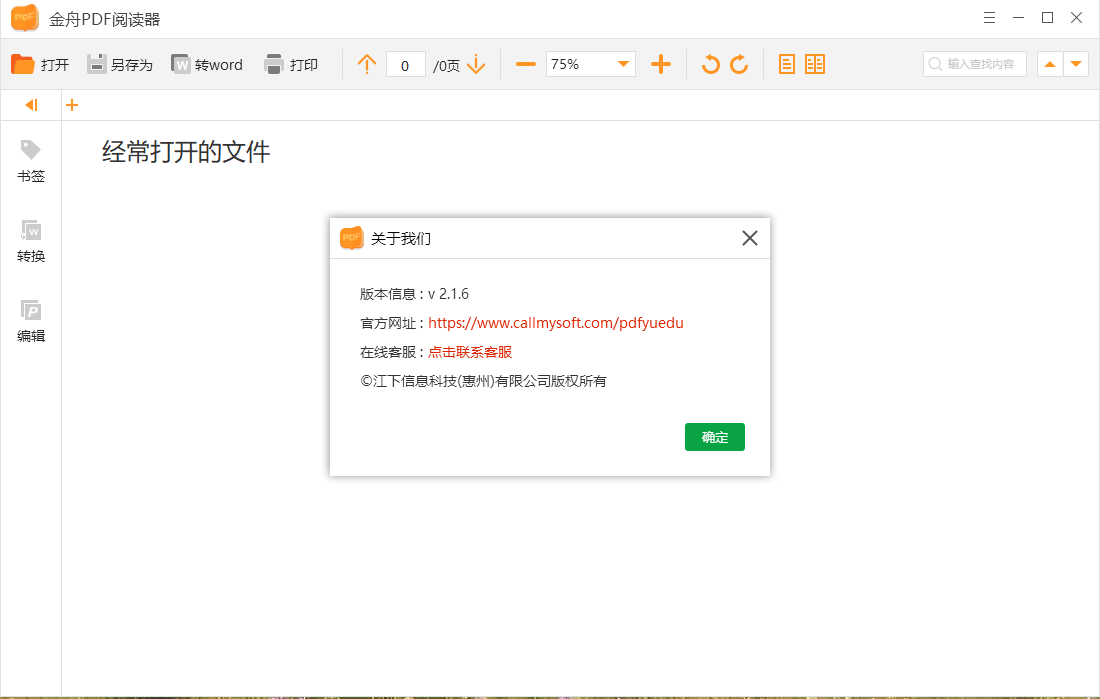This screenshot has height=699, width=1100.
Task: Maximize the PDF reader window
Action: (1047, 18)
